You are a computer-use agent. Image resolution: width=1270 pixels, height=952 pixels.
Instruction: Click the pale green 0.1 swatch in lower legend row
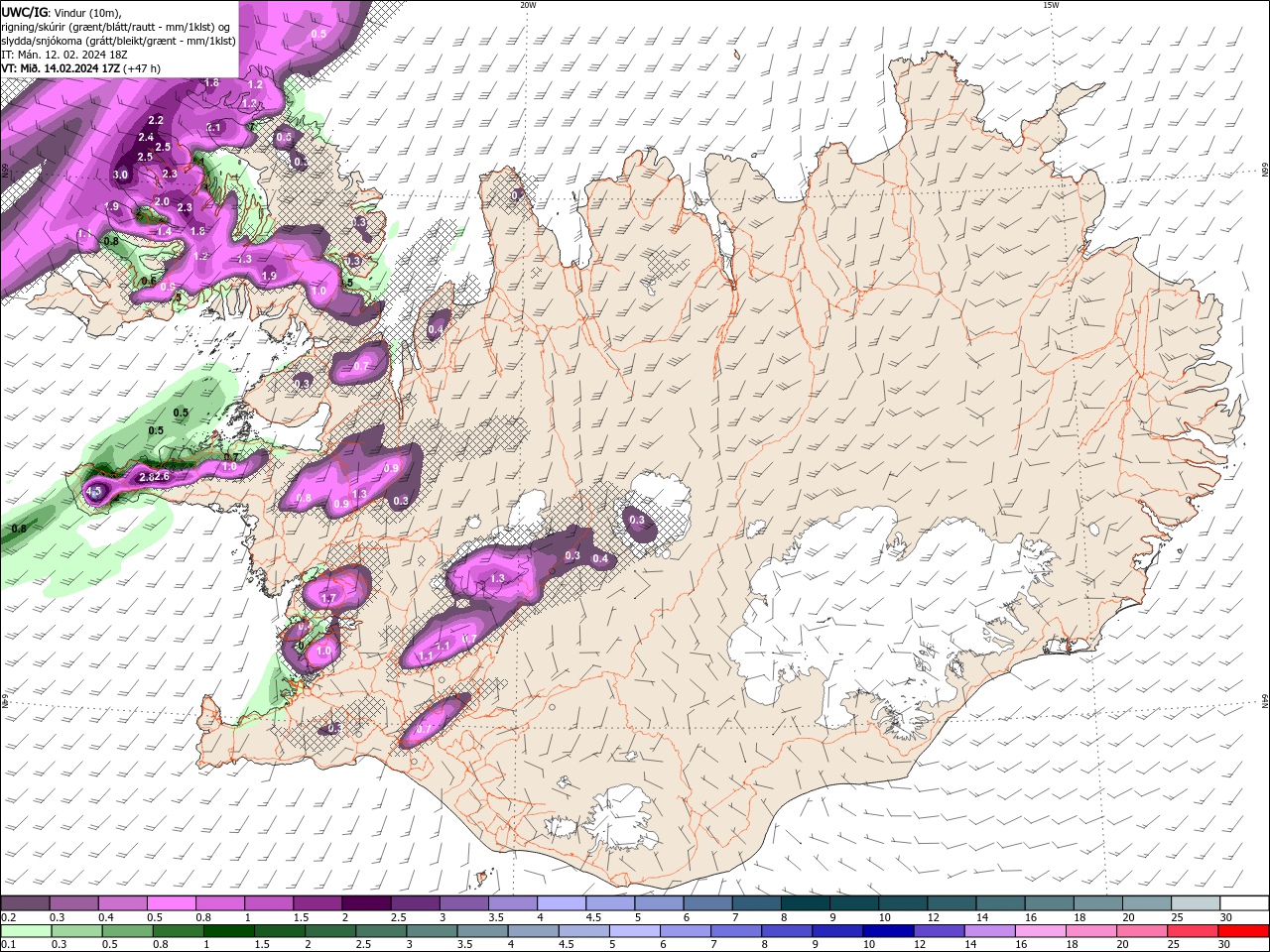[x=26, y=931]
